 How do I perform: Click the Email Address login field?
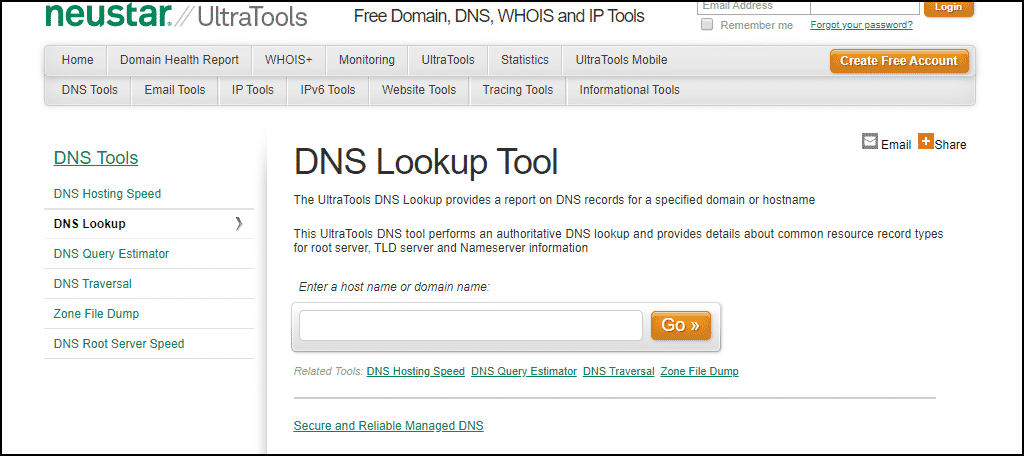pos(754,7)
